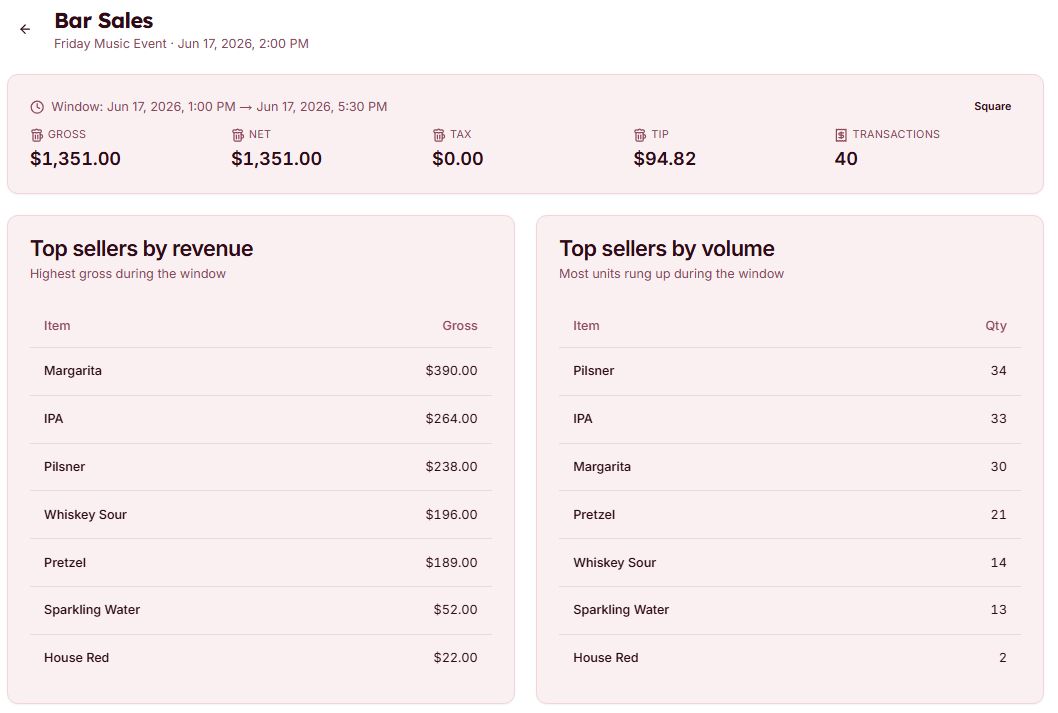
Task: Click the Item header in volume table
Action: click(x=586, y=326)
